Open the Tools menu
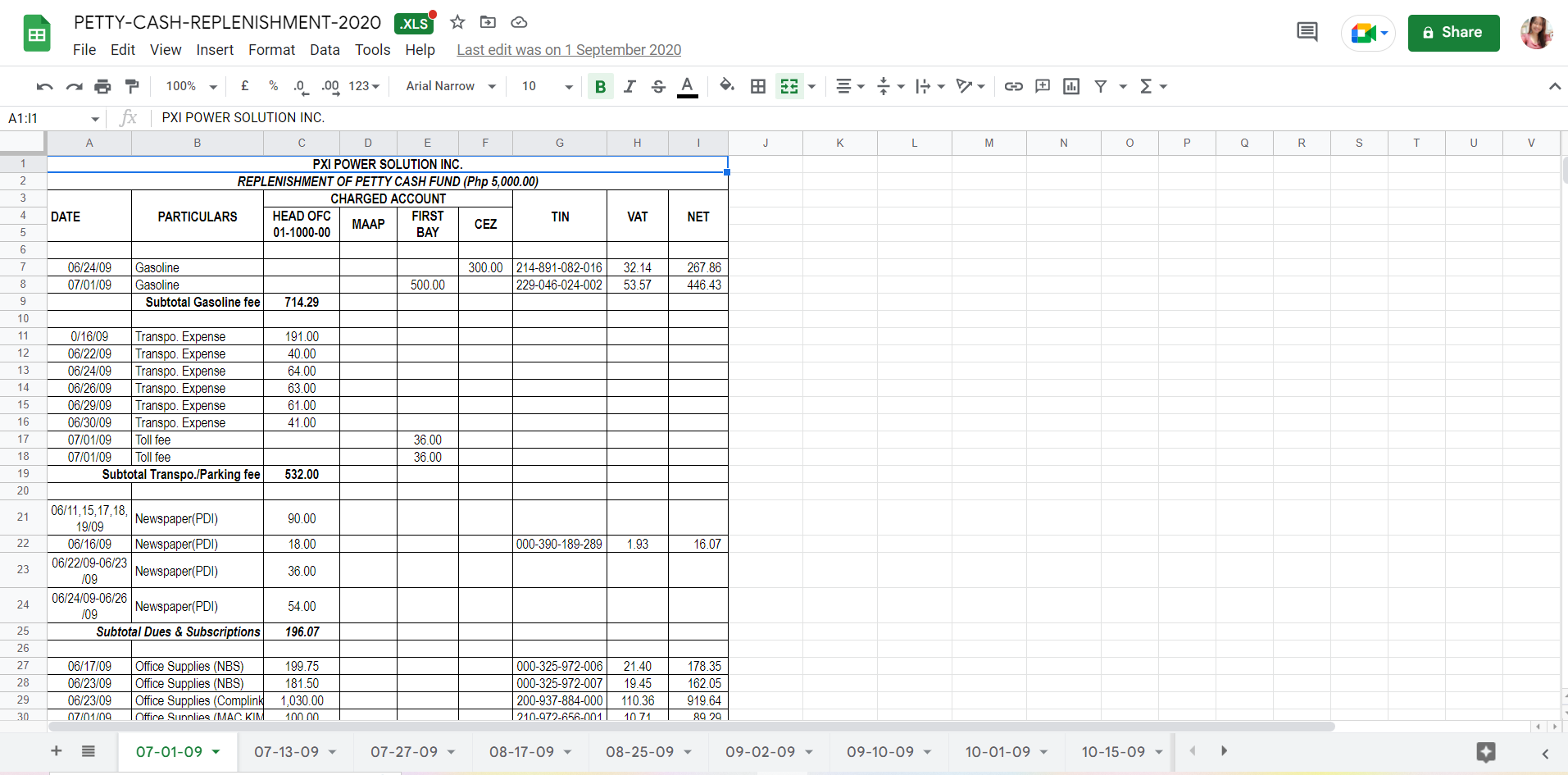The width and height of the screenshot is (1568, 775). point(372,50)
